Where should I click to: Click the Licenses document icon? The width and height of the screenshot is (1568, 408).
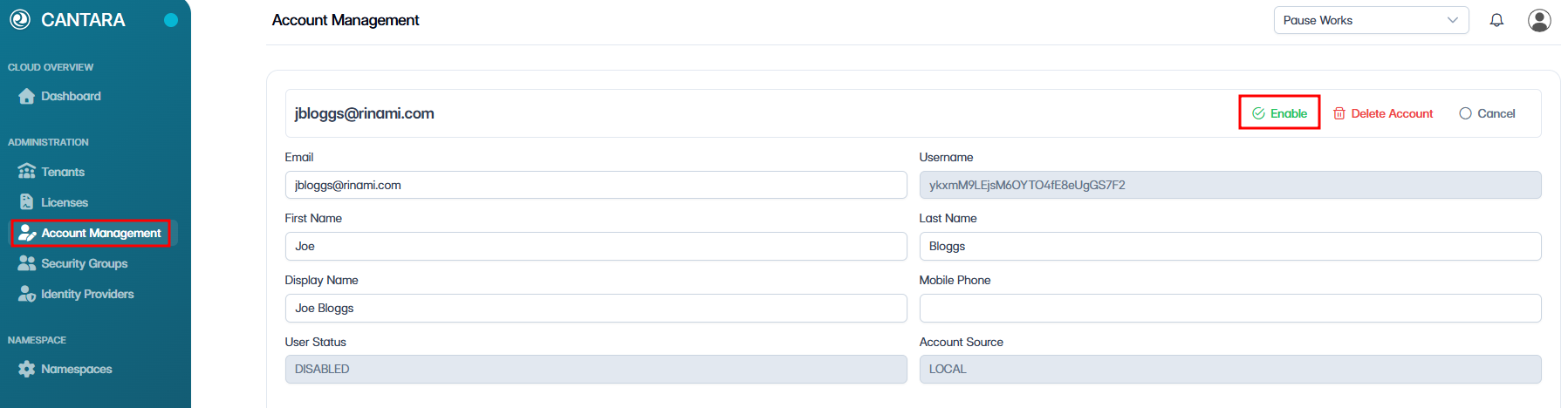click(26, 201)
